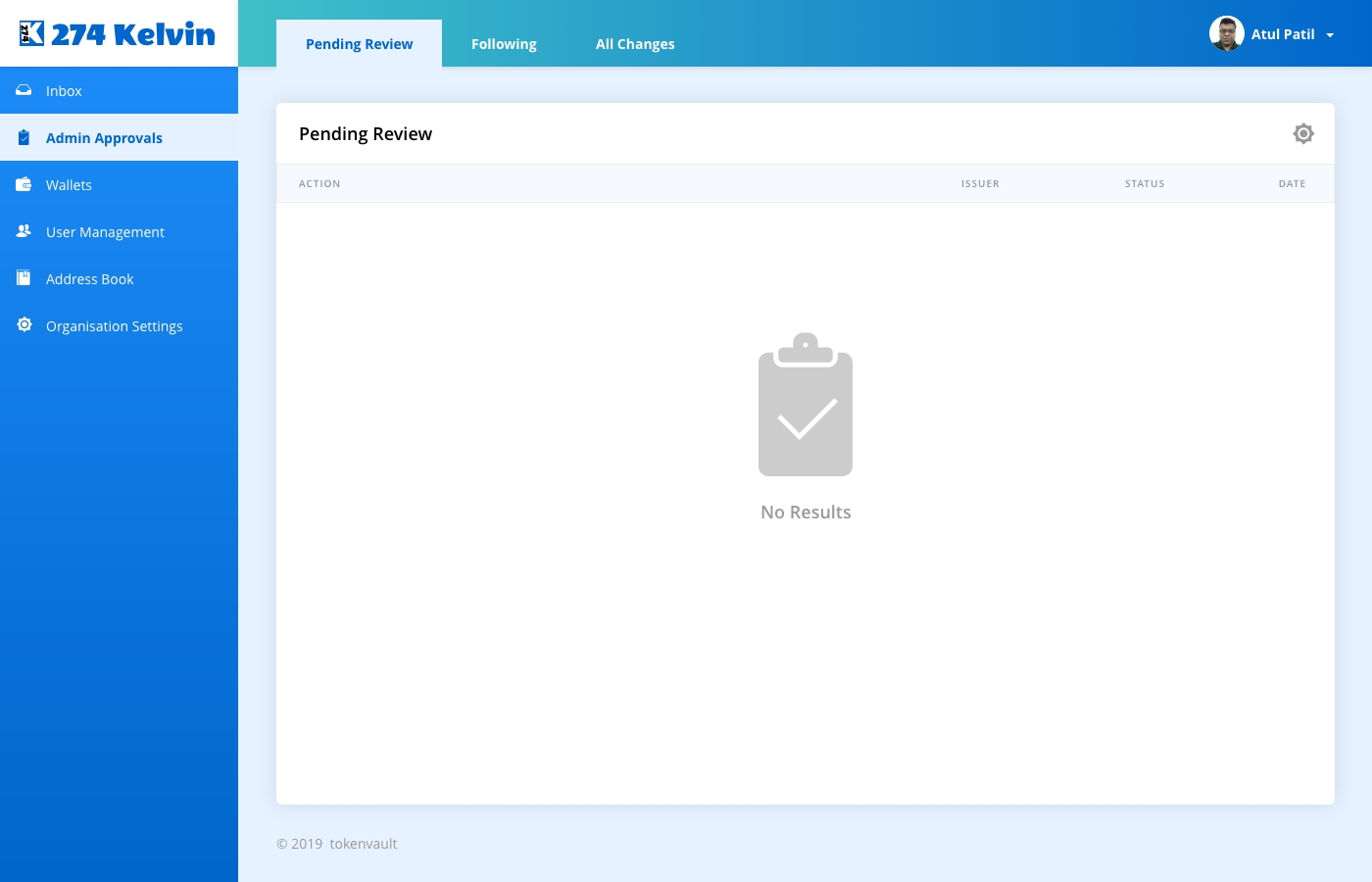Go to Wallets in the sidebar

coord(69,185)
